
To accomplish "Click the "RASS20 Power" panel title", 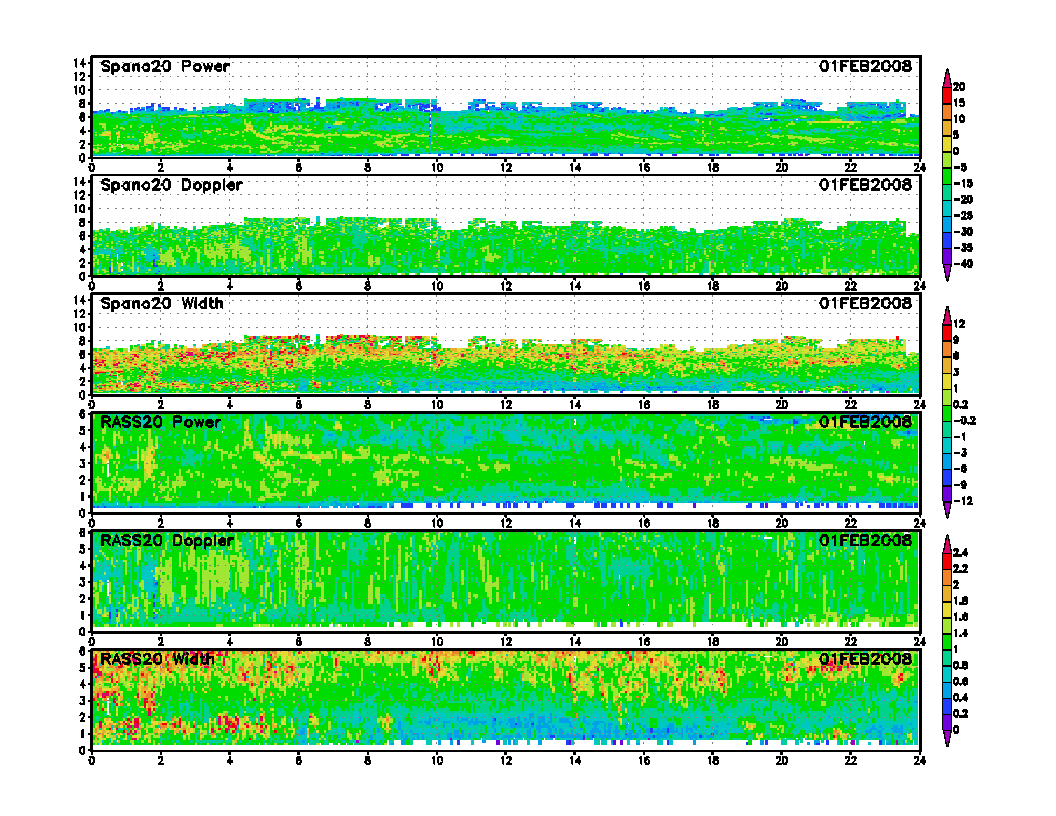I will 160,422.
